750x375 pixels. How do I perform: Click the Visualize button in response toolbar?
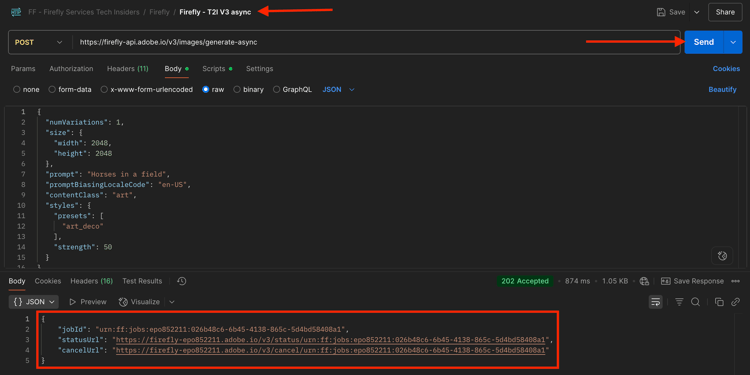pyautogui.click(x=139, y=302)
